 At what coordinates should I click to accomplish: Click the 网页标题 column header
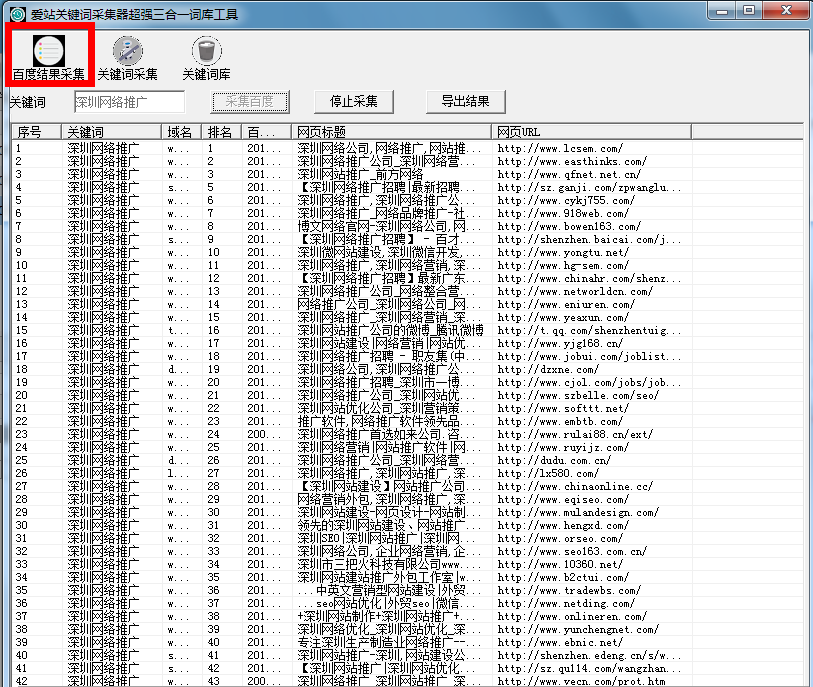click(391, 132)
